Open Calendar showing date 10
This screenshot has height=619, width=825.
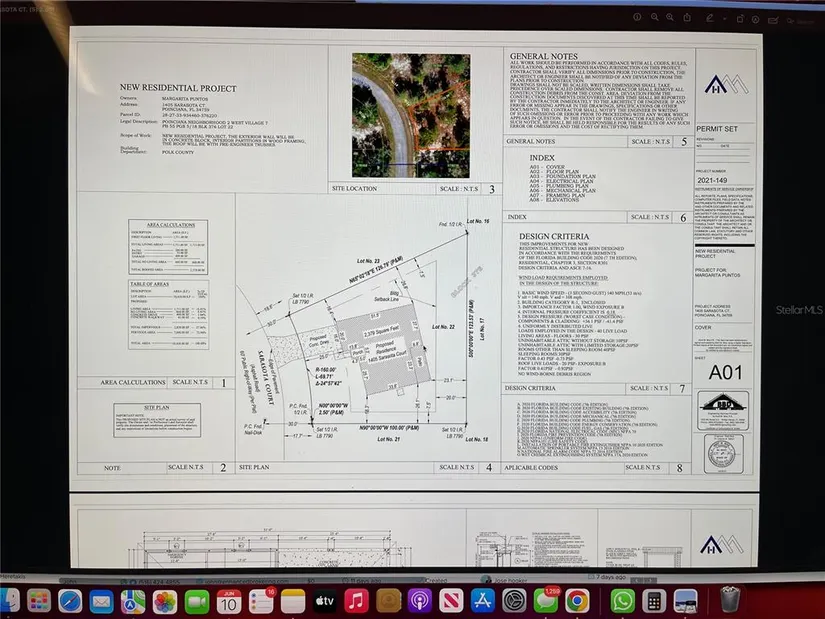click(229, 600)
